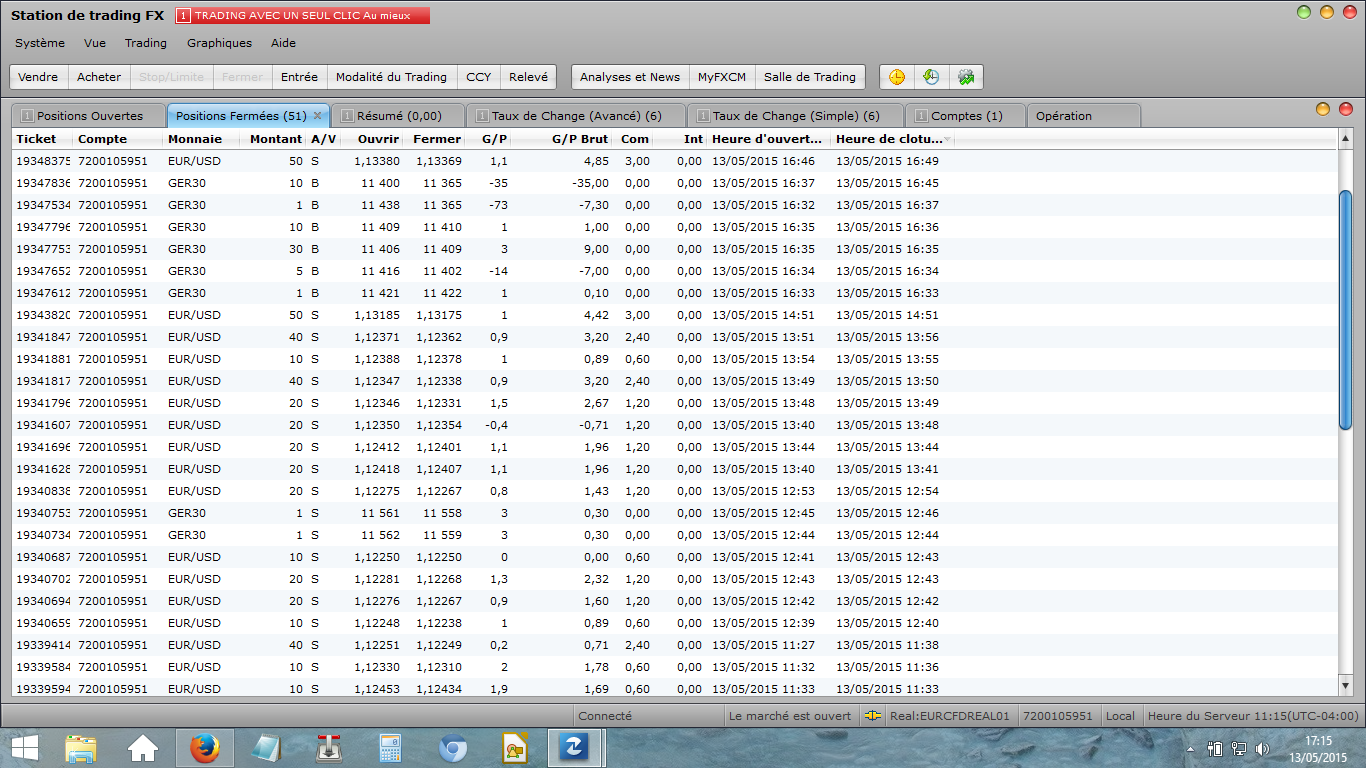Click the Analyses et News button
Screen dimensions: 1366x768
point(629,77)
